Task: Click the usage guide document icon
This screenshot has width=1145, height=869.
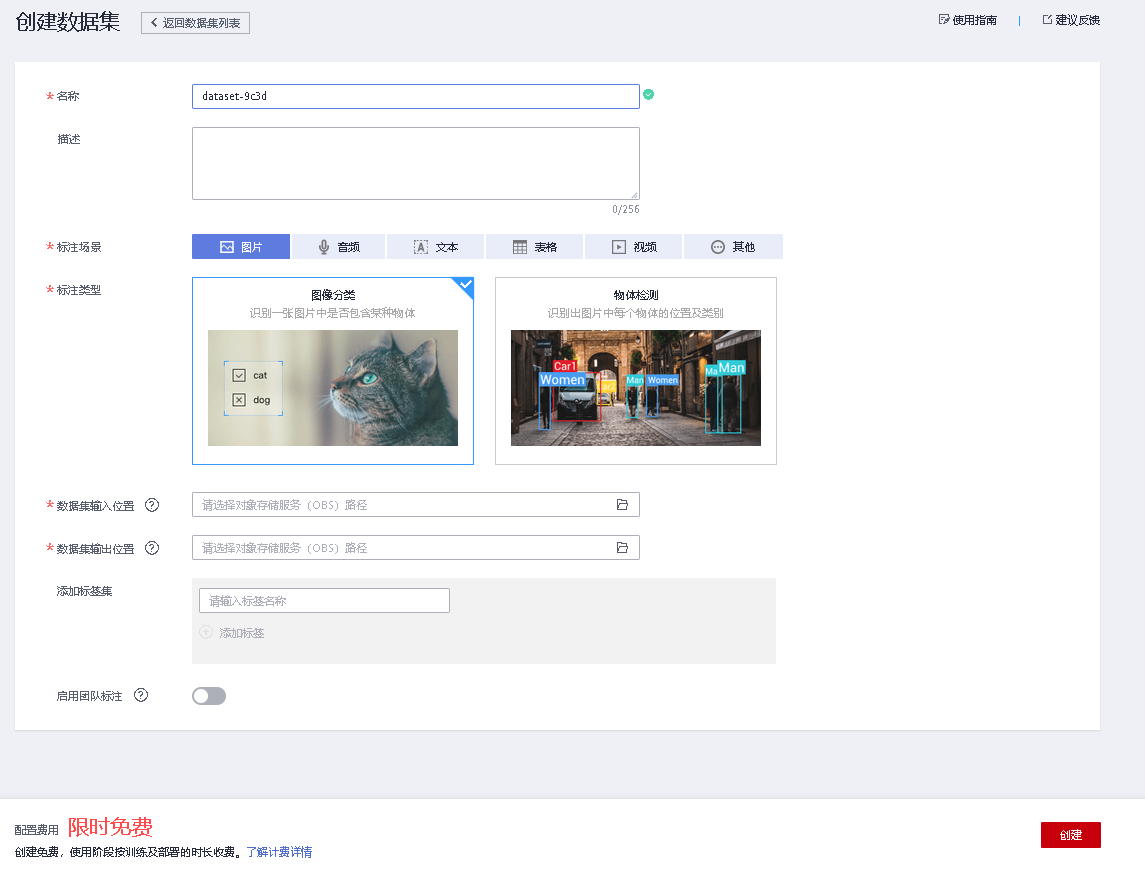Action: (x=944, y=20)
